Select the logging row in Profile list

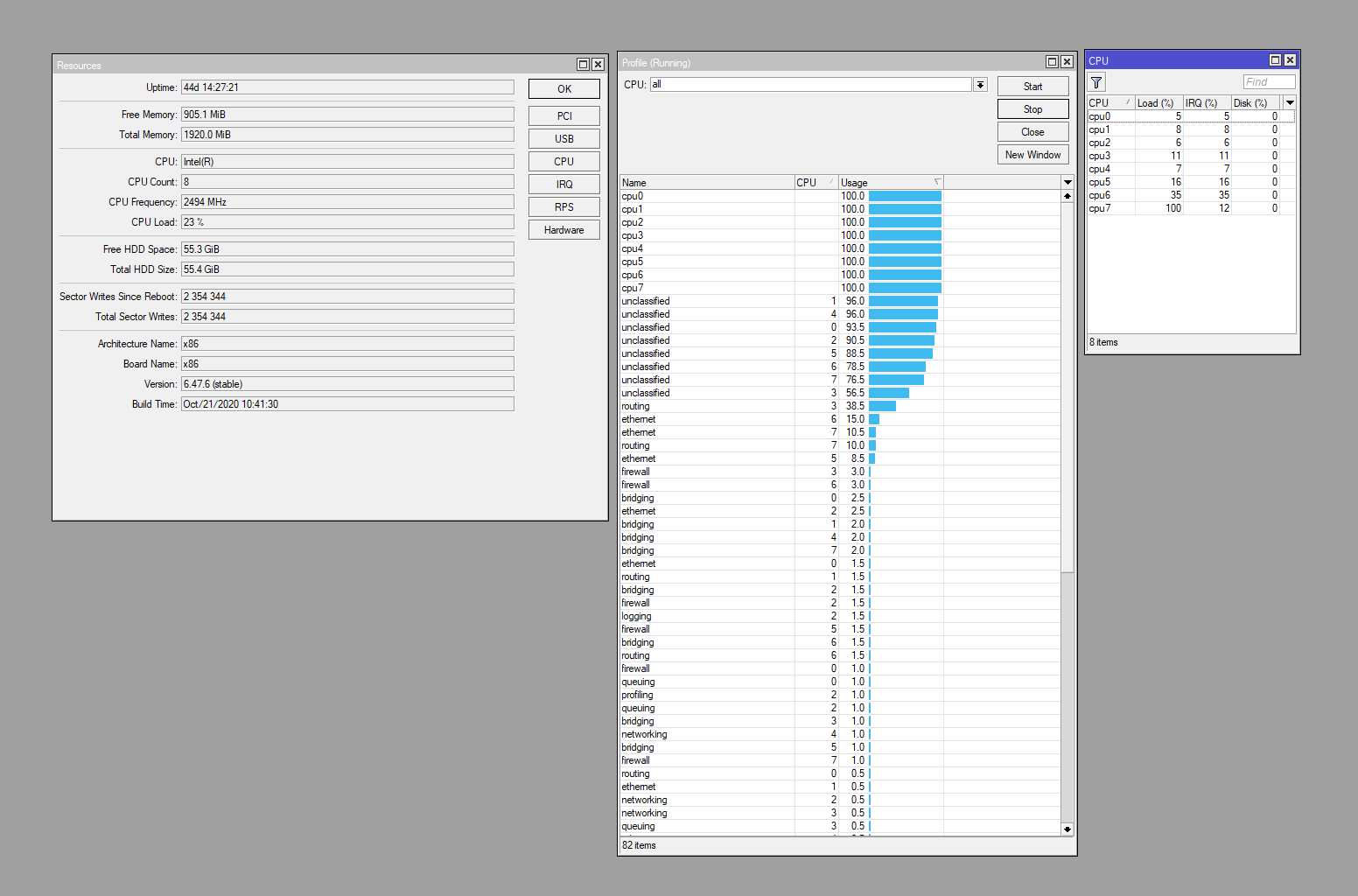840,616
